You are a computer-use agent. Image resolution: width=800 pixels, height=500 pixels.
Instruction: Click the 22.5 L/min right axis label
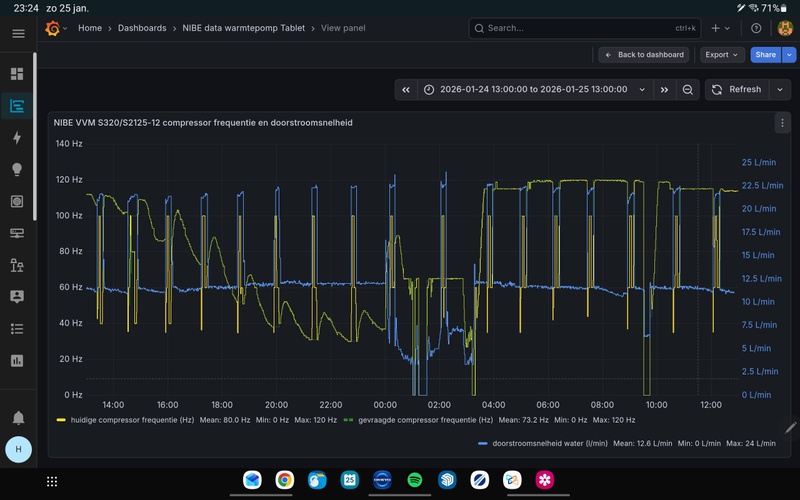[762, 185]
